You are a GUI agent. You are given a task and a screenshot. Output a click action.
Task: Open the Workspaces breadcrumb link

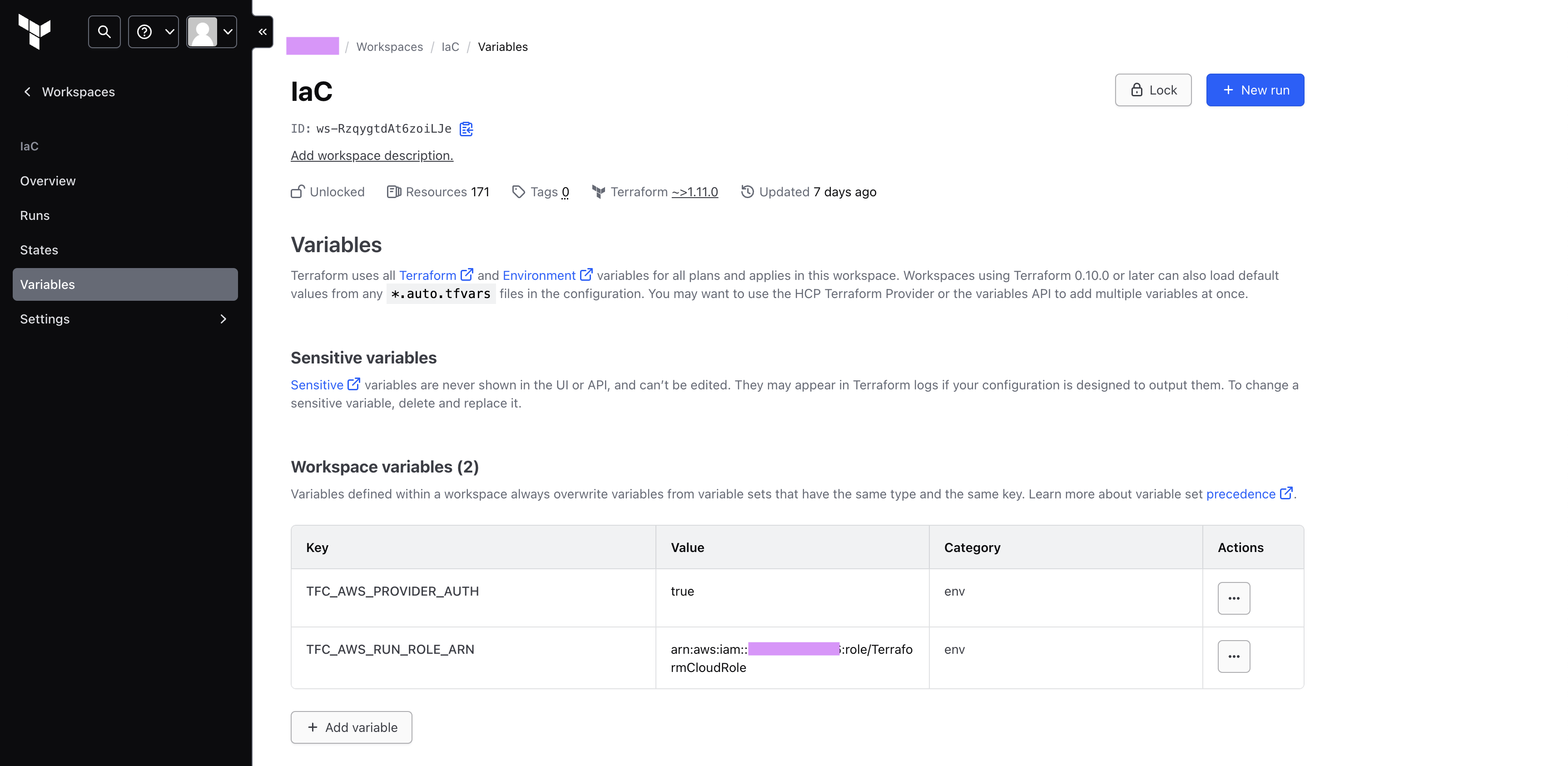[390, 47]
